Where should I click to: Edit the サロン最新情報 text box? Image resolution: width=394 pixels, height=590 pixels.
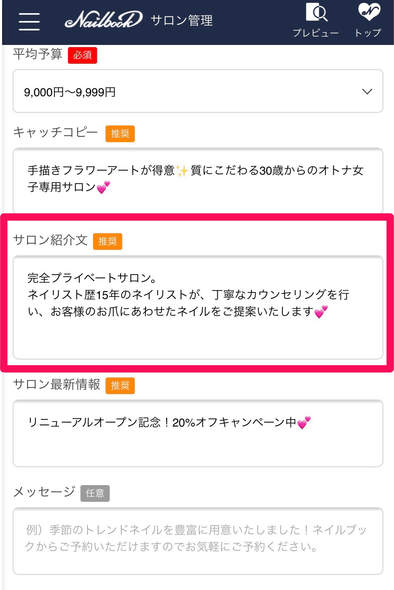(x=198, y=433)
